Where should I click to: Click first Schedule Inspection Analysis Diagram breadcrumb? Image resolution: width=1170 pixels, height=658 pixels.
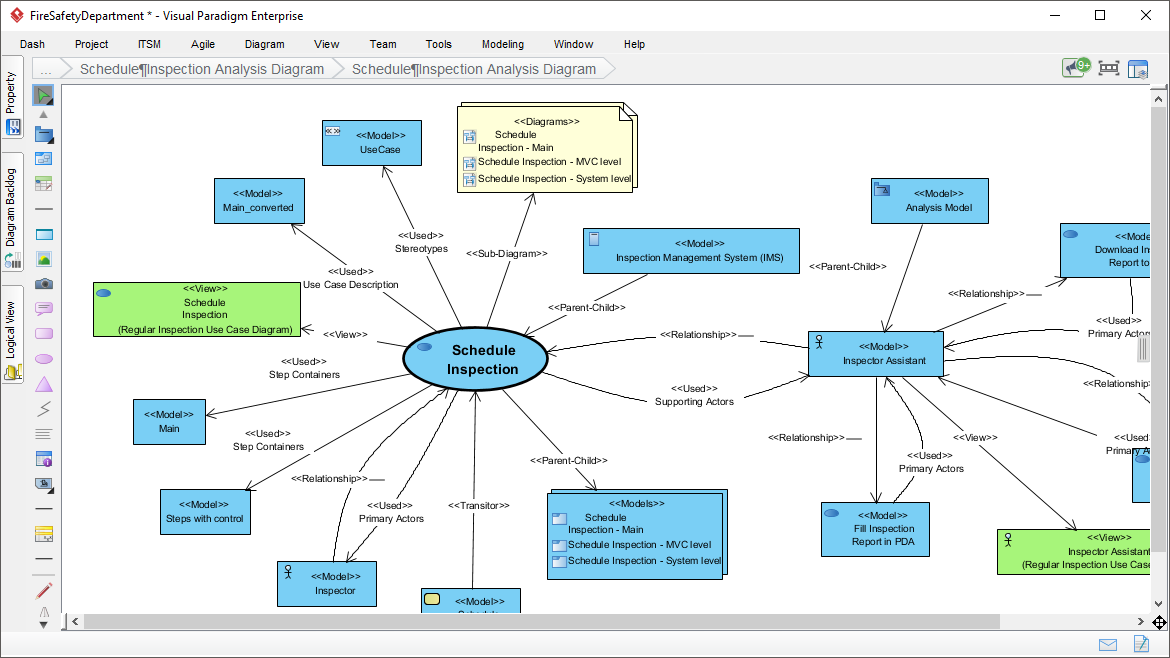pyautogui.click(x=201, y=69)
